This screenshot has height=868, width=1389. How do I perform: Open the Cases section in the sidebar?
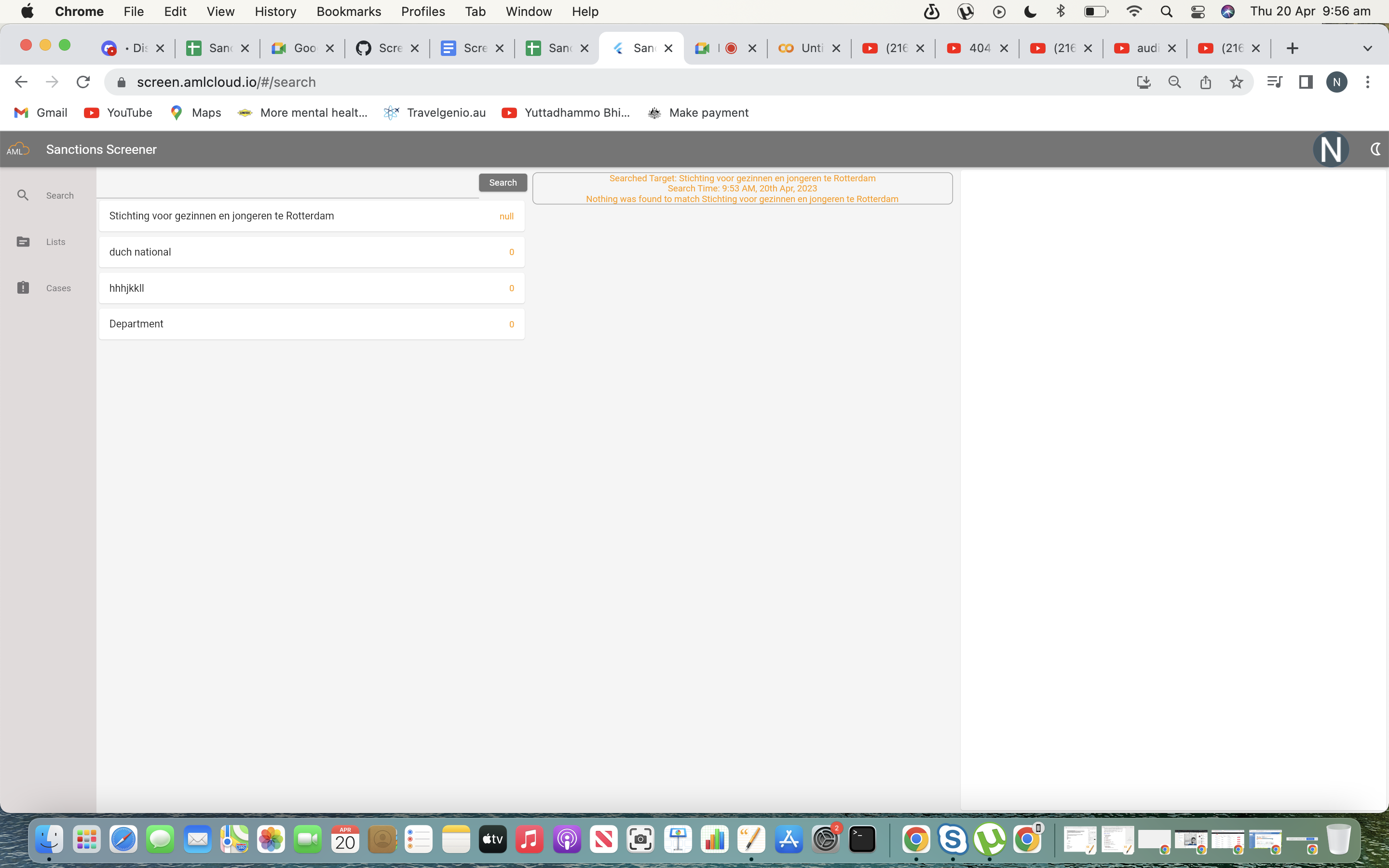[23, 287]
